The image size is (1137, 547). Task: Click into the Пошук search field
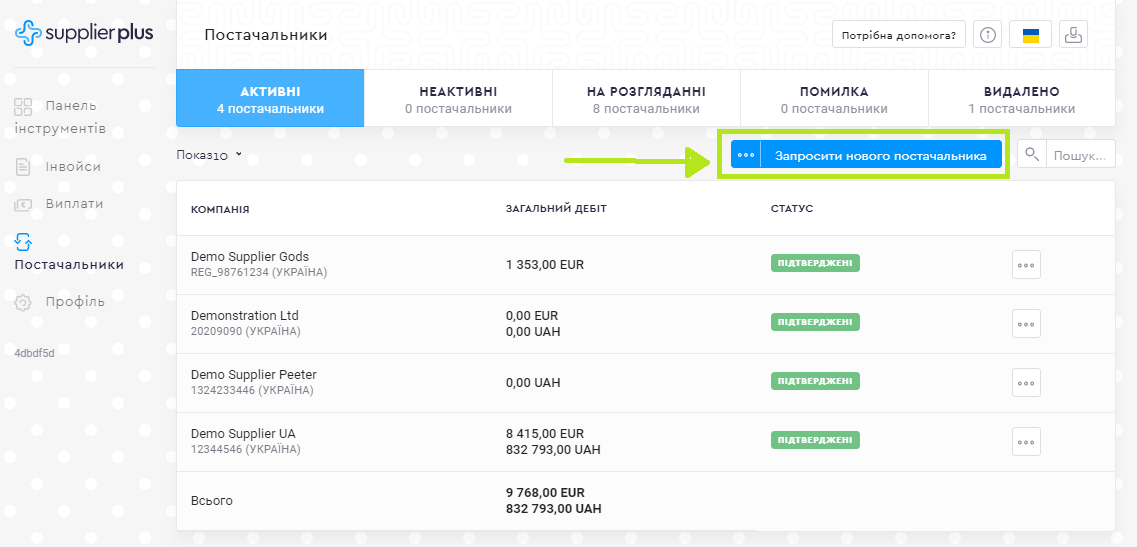(x=1080, y=155)
